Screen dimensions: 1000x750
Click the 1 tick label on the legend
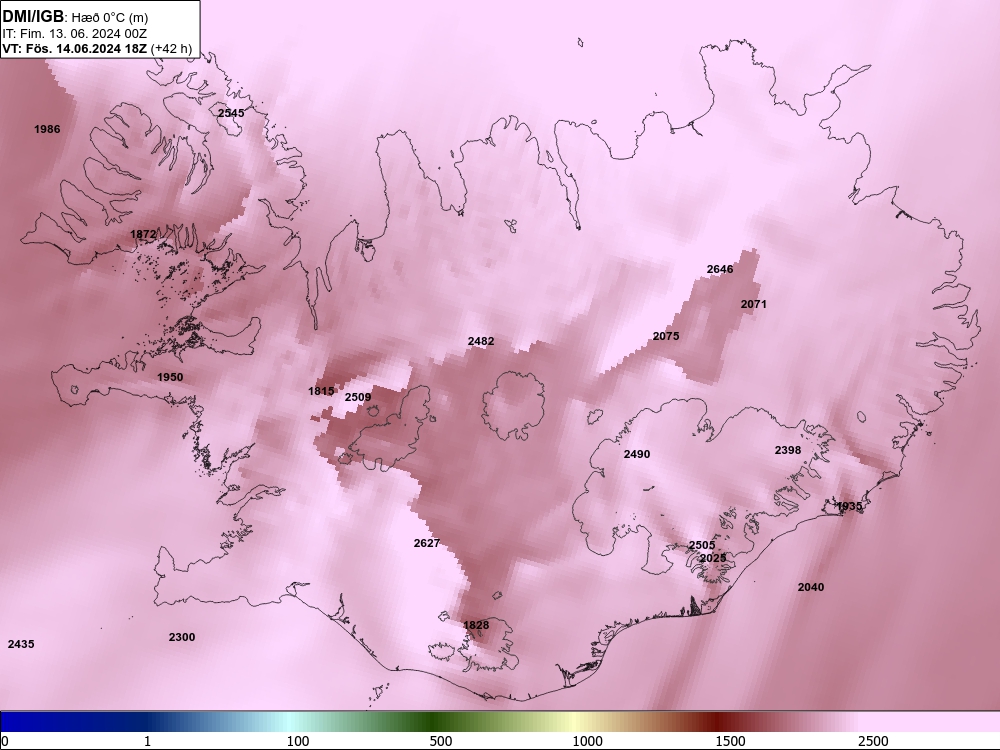click(147, 741)
